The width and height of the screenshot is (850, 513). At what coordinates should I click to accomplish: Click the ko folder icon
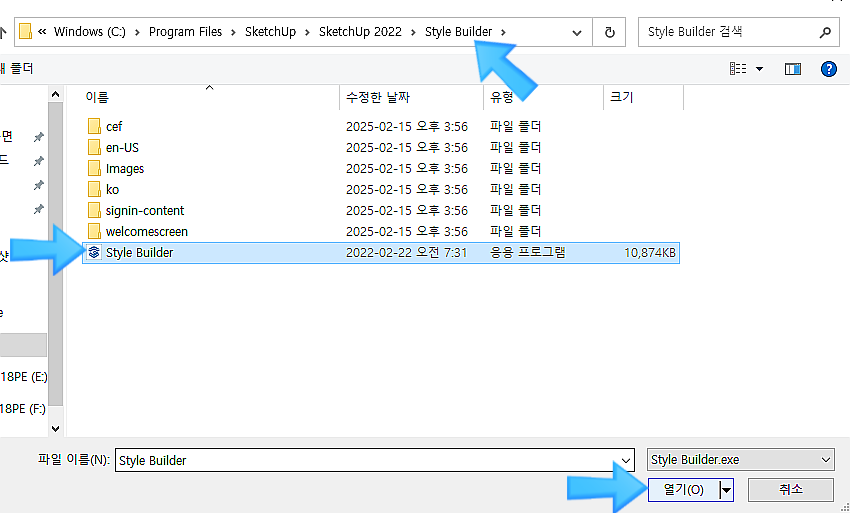94,189
